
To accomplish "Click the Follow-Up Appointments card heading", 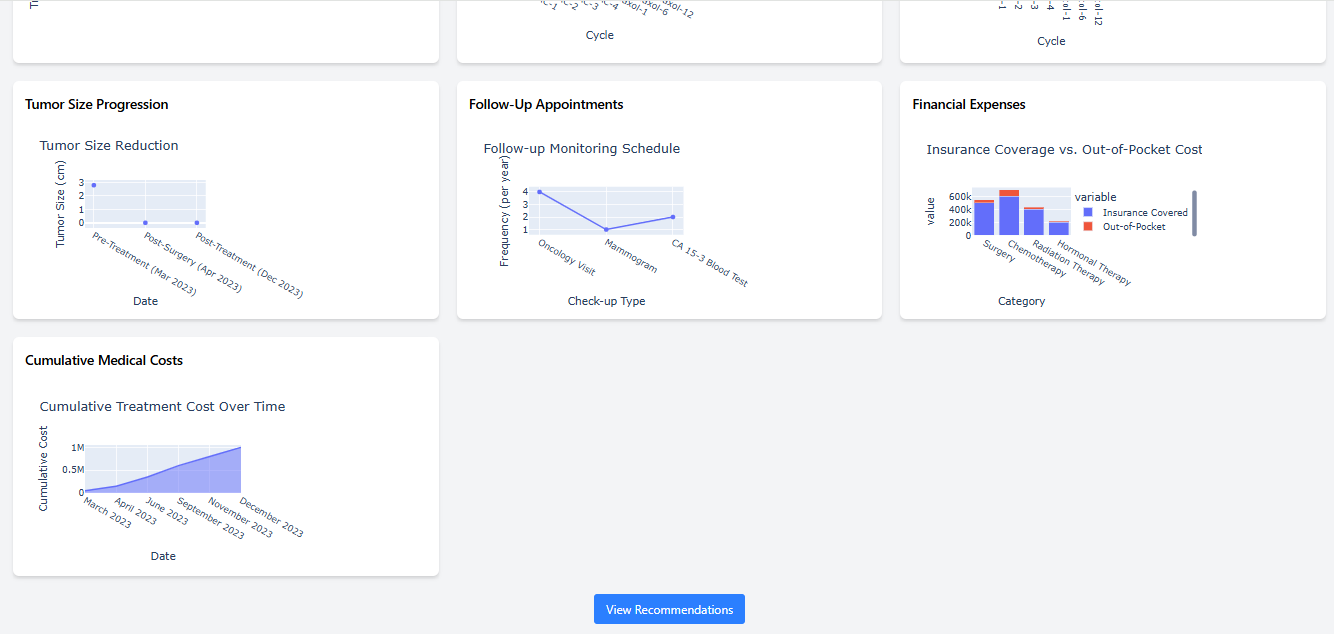I will [x=546, y=104].
